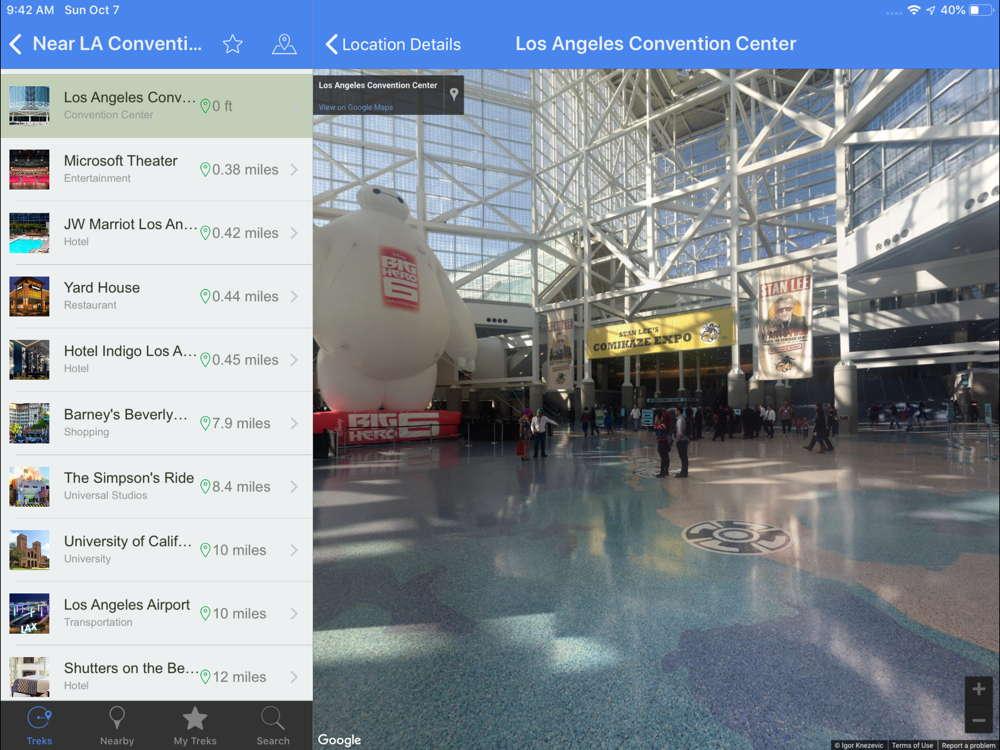Select Yard House thumbnail
The image size is (1000, 750).
tap(29, 297)
